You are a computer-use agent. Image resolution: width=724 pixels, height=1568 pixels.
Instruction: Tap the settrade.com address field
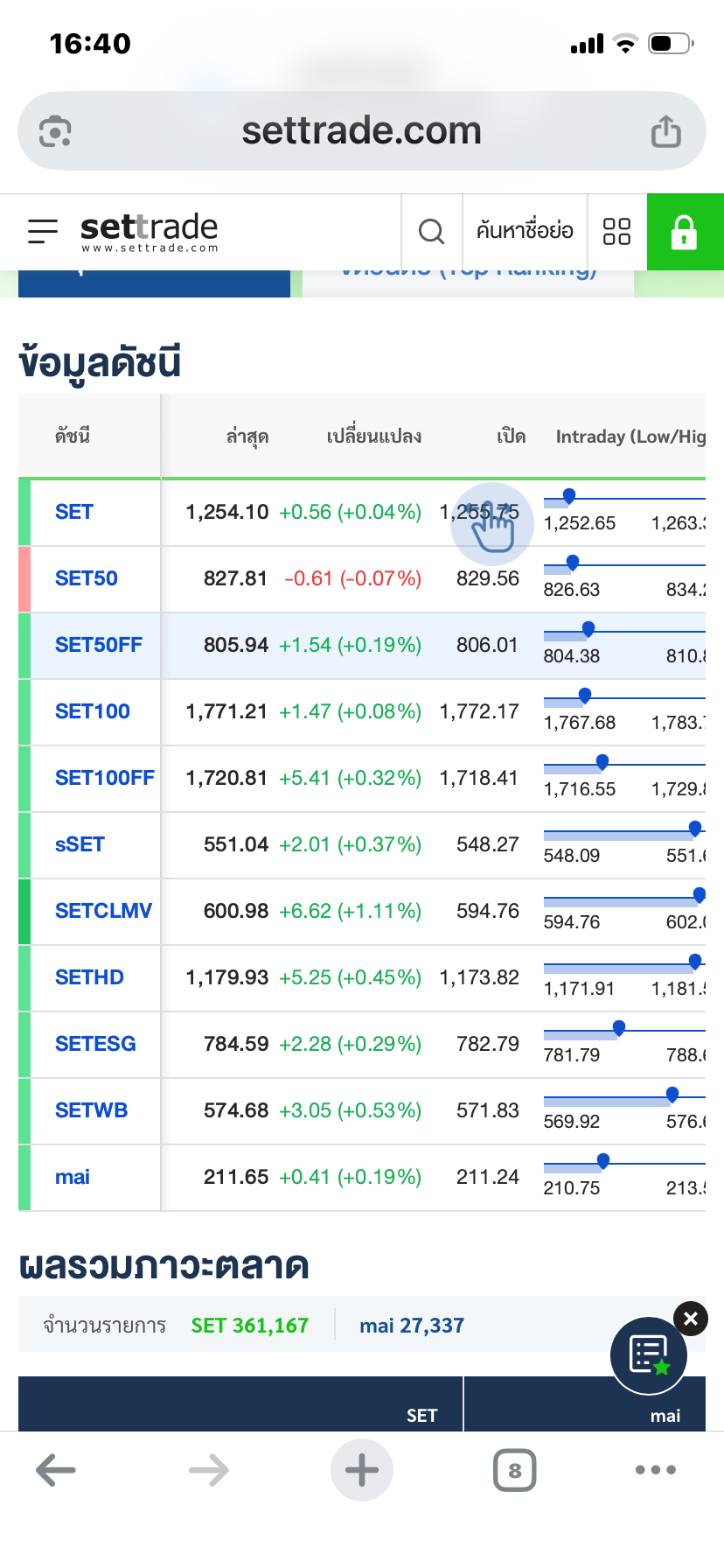pyautogui.click(x=361, y=131)
